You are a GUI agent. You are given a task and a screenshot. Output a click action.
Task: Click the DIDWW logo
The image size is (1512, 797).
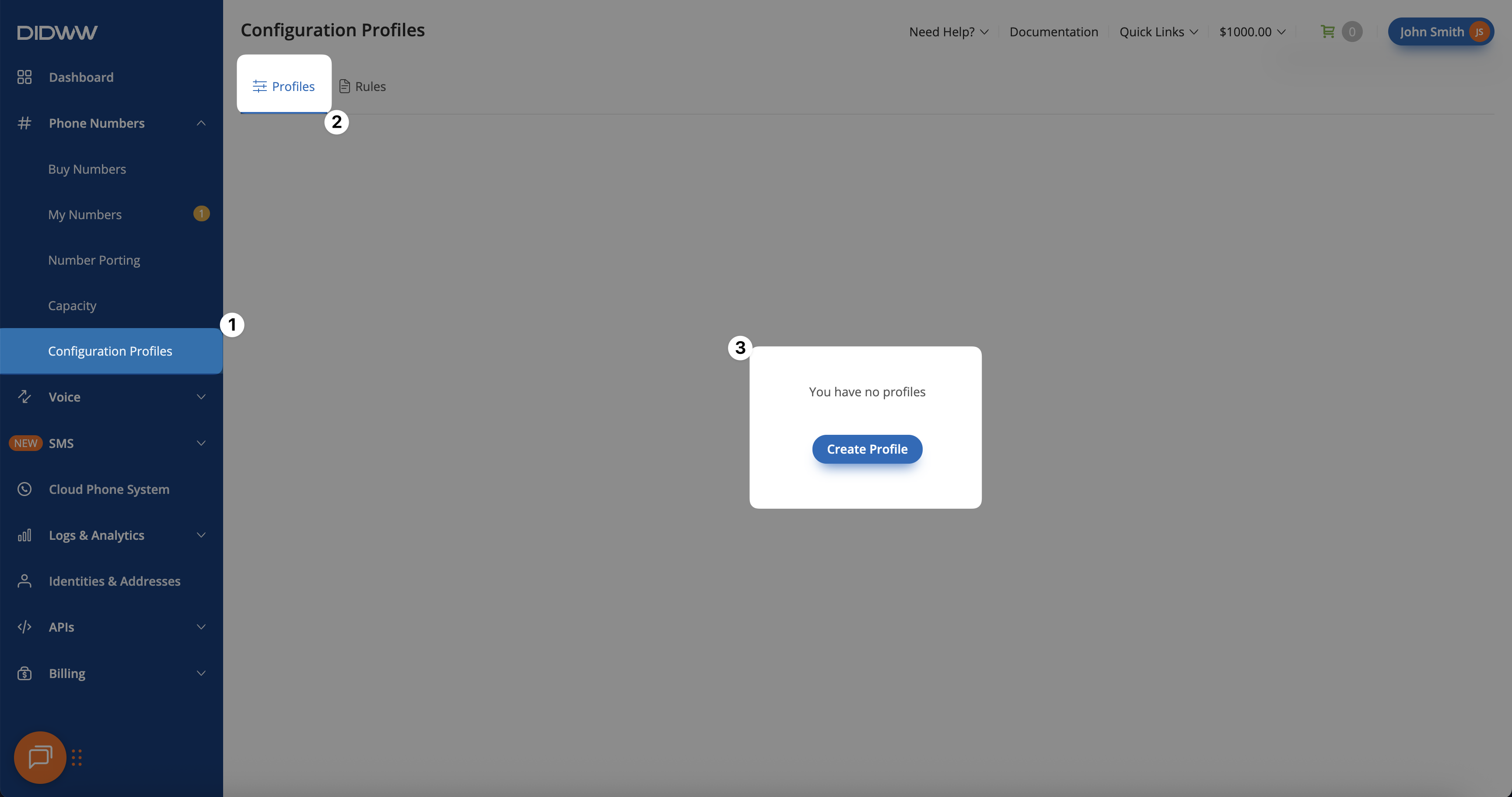pyautogui.click(x=57, y=32)
